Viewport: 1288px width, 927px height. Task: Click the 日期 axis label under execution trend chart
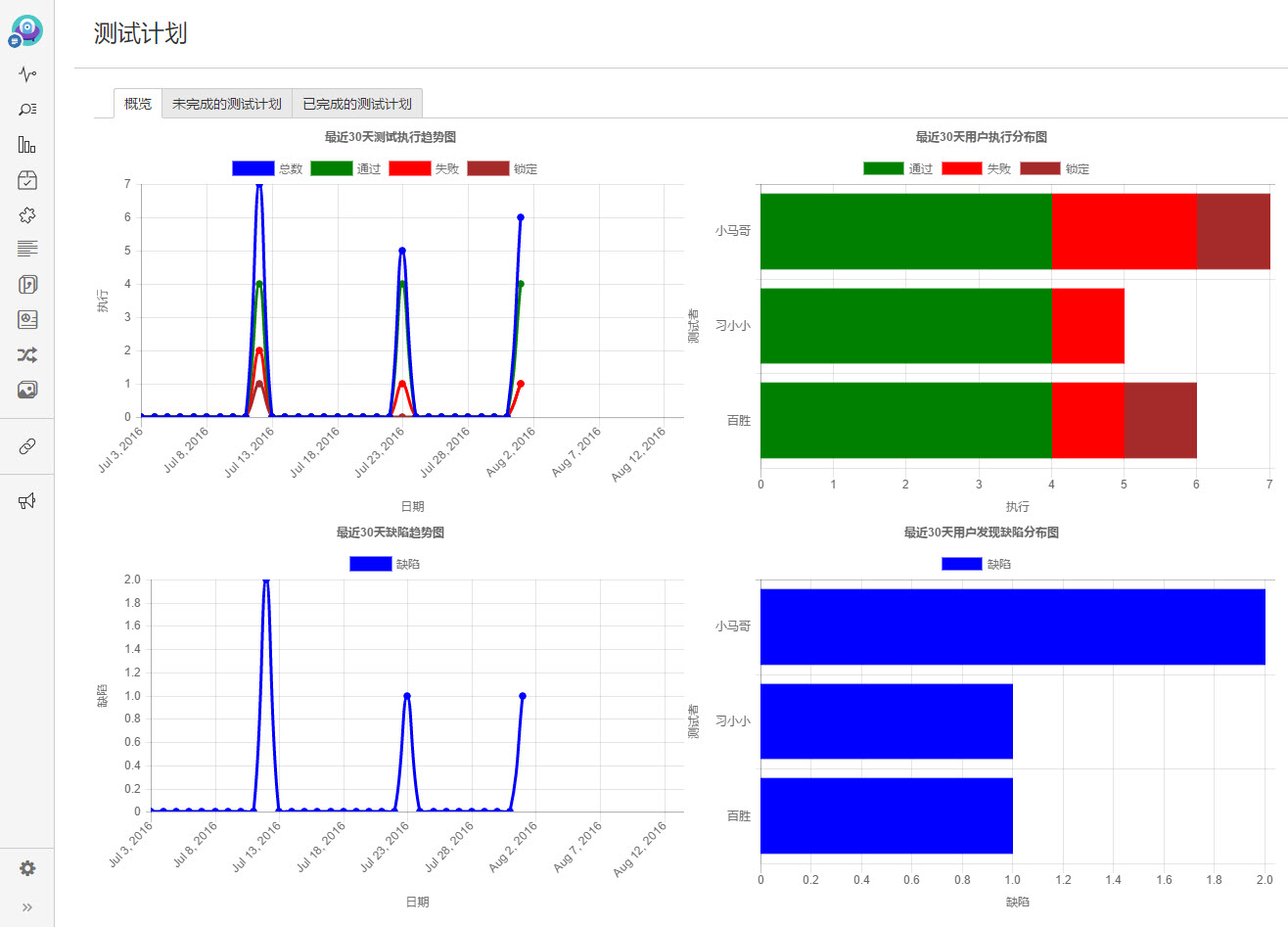pos(412,506)
